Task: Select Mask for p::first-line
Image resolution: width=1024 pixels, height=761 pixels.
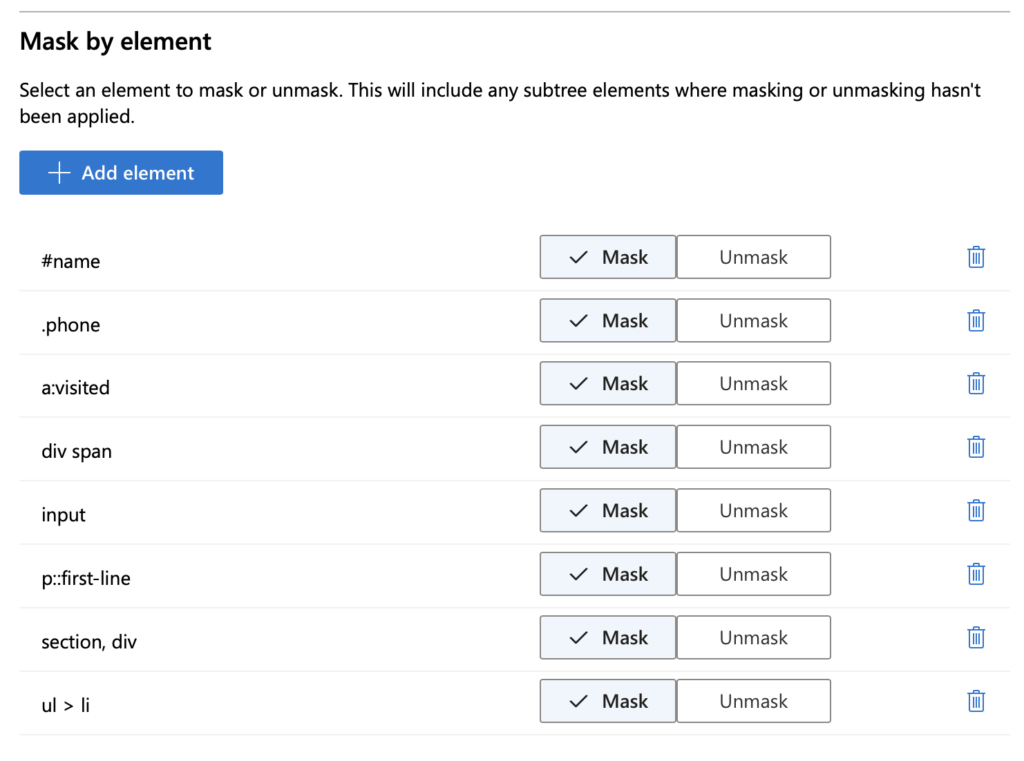Action: click(608, 574)
